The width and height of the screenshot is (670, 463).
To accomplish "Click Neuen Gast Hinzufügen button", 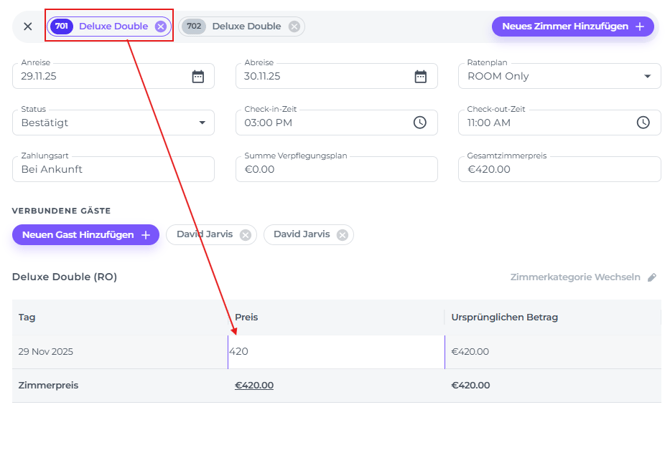I will click(86, 235).
